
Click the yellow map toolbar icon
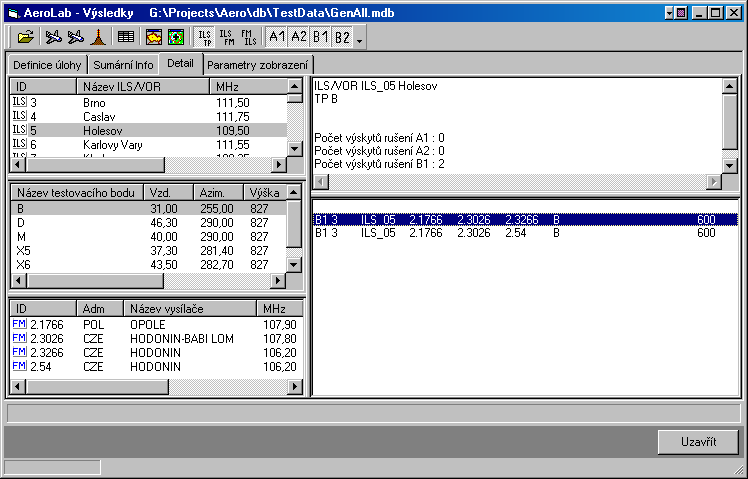[x=154, y=37]
